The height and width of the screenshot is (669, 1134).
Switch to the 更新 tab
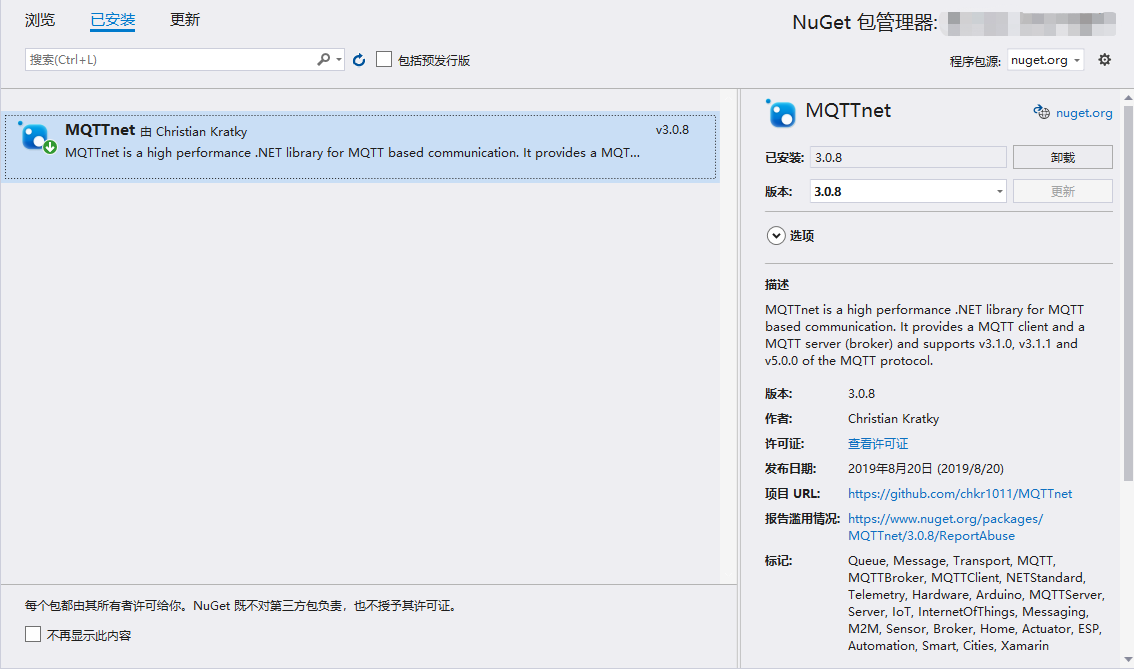(x=184, y=20)
